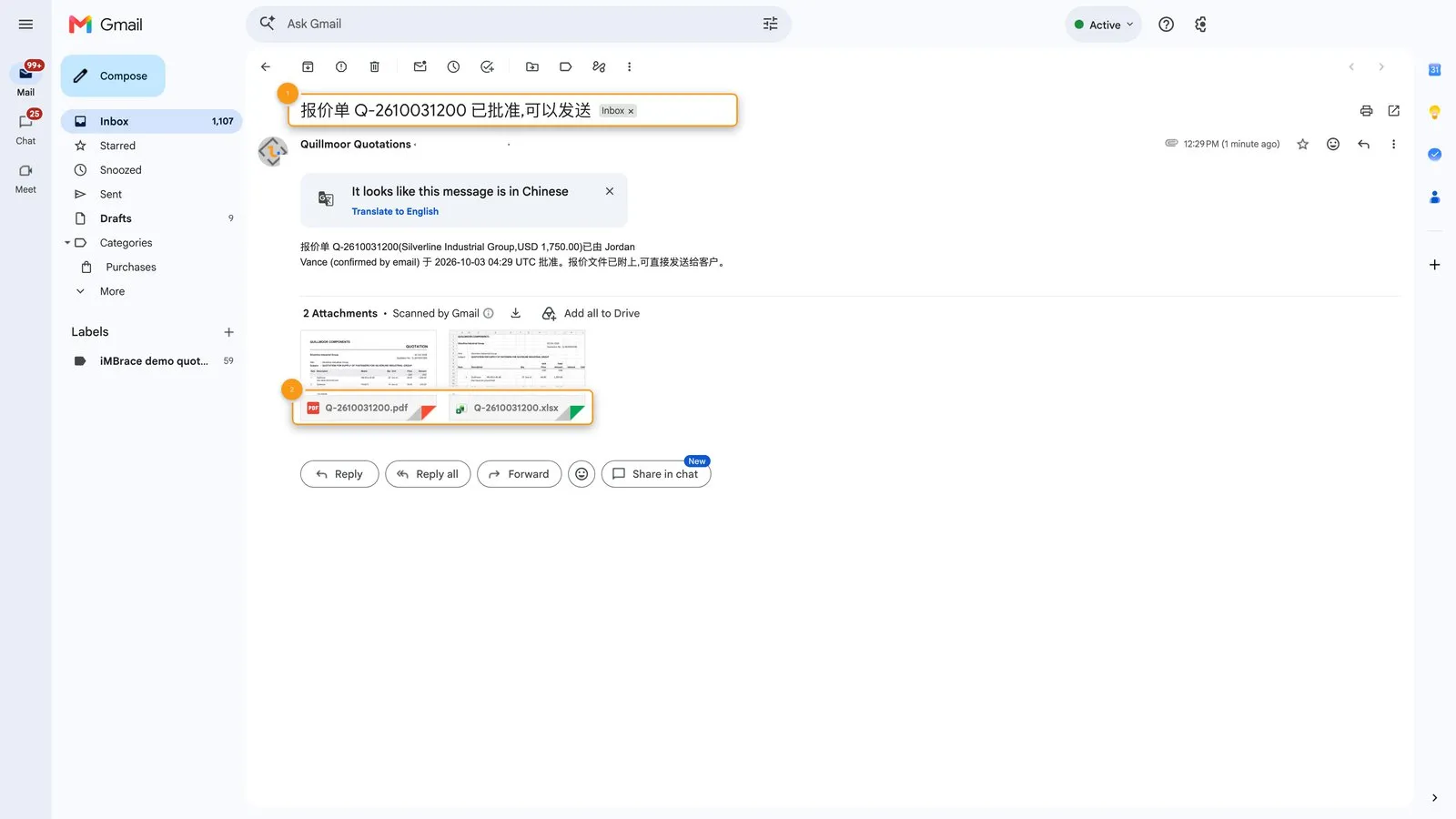The height and width of the screenshot is (819, 1456).
Task: Toggle the main menu hamburger
Action: tap(25, 25)
